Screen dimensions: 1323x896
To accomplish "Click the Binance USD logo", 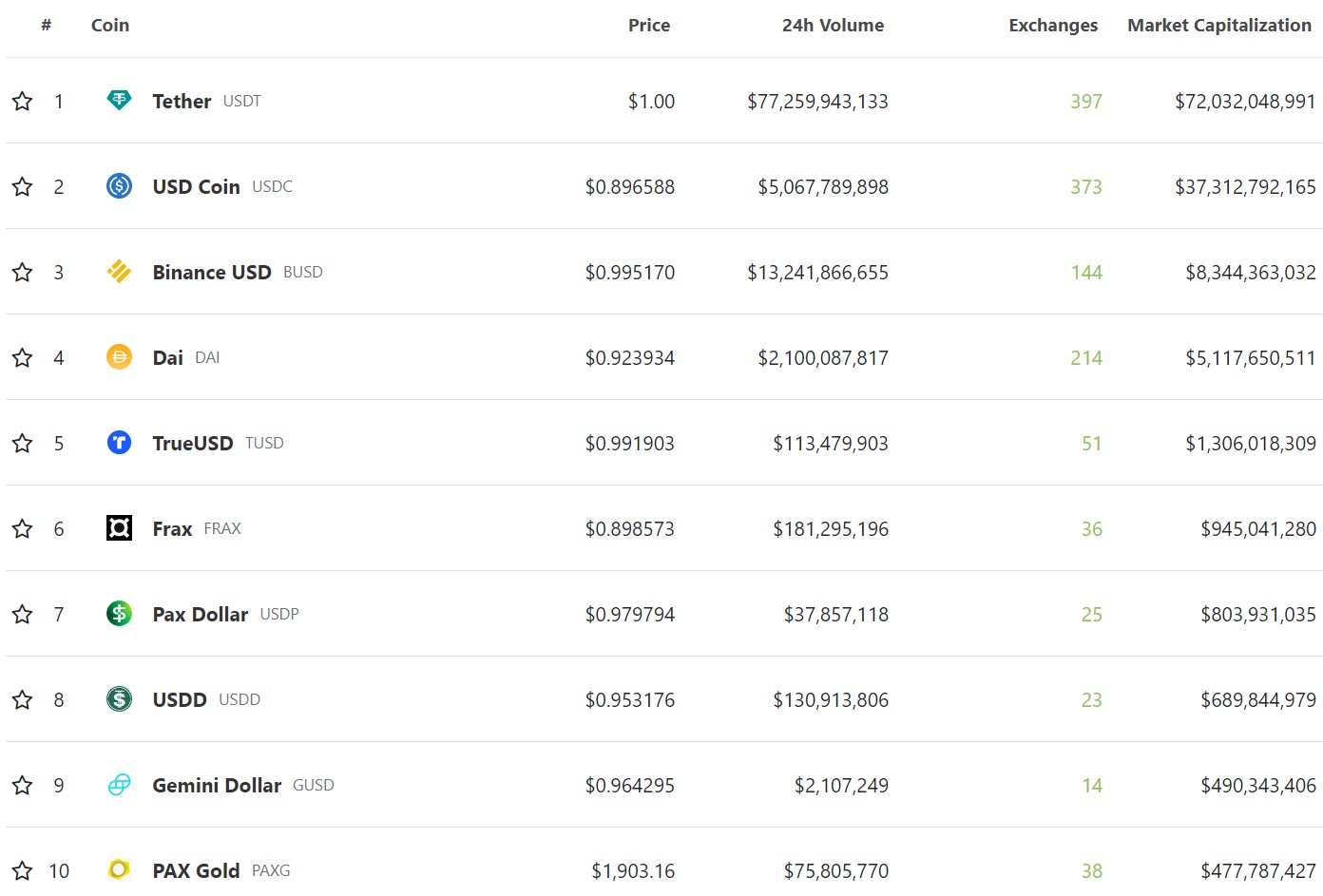I will tap(118, 272).
